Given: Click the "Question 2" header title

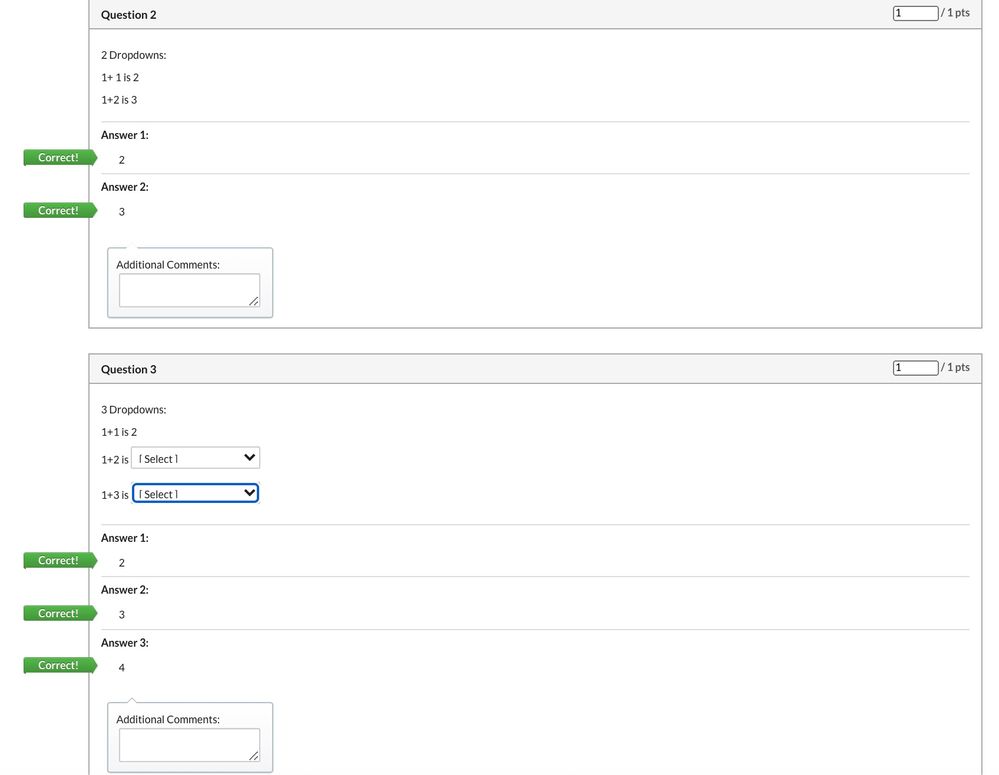Looking at the screenshot, I should click(128, 15).
